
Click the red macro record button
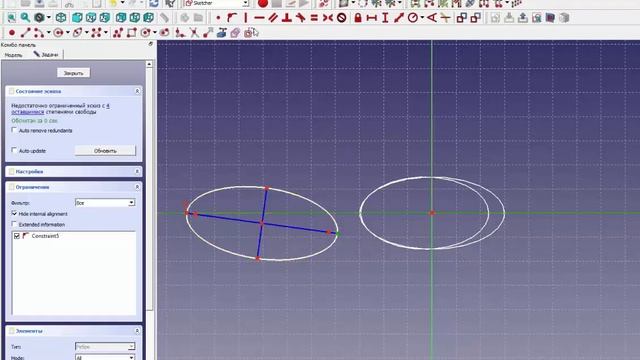tap(263, 4)
